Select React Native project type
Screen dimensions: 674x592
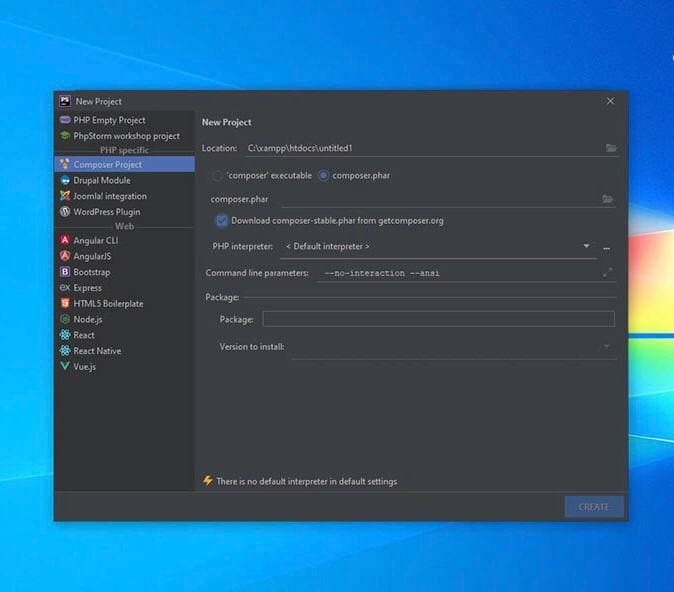[125, 351]
